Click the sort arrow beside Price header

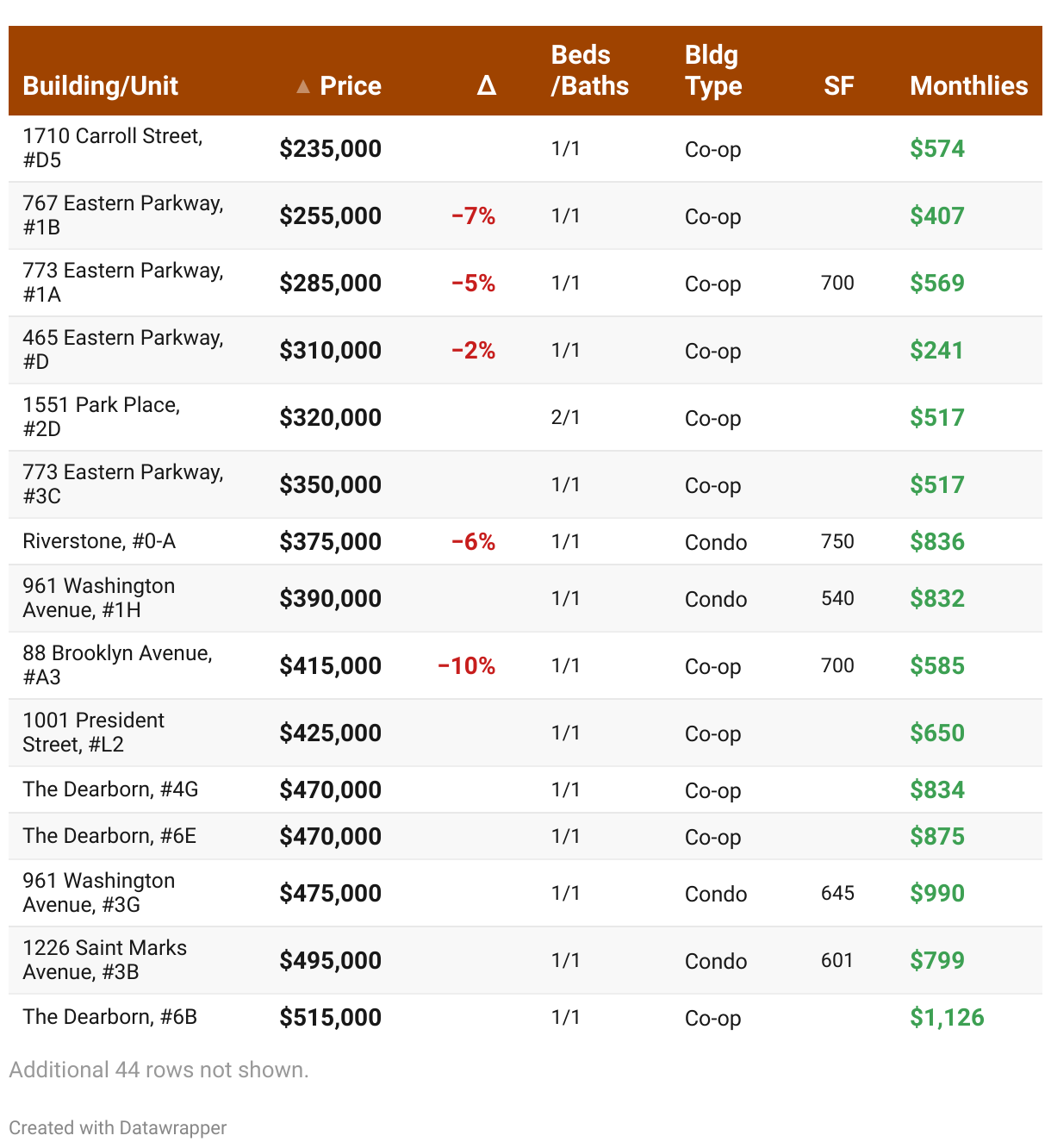pos(303,86)
